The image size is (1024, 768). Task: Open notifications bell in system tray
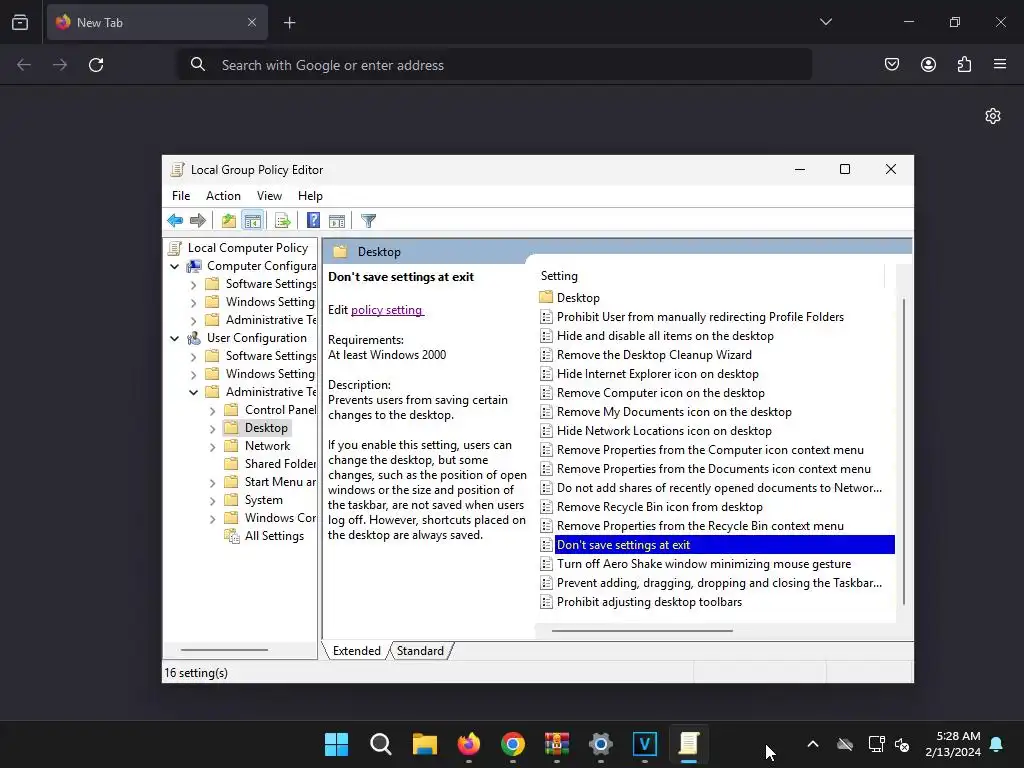pos(996,744)
